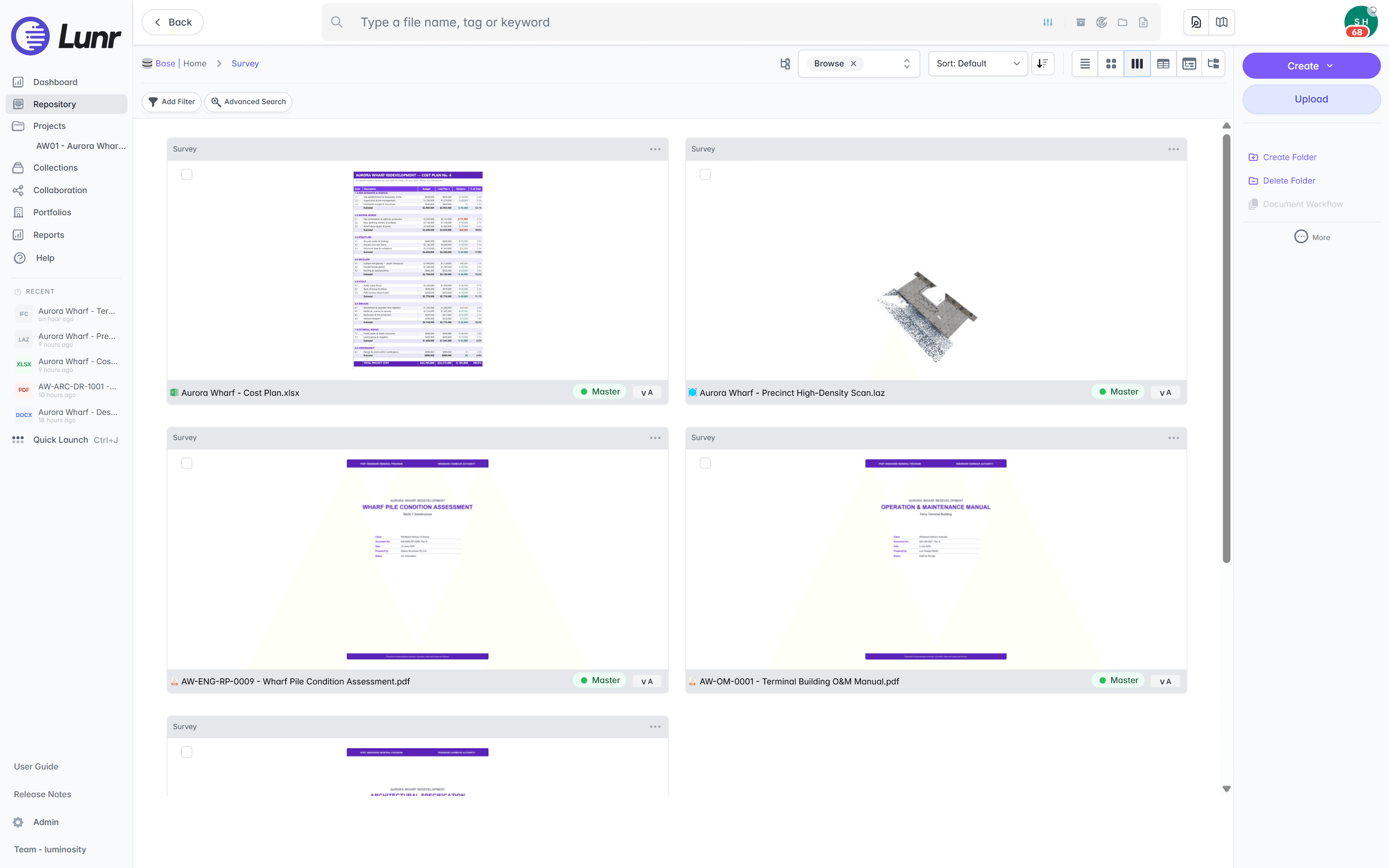Viewport: 1389px width, 868px height.
Task: Open Projects in sidebar
Action: click(49, 126)
